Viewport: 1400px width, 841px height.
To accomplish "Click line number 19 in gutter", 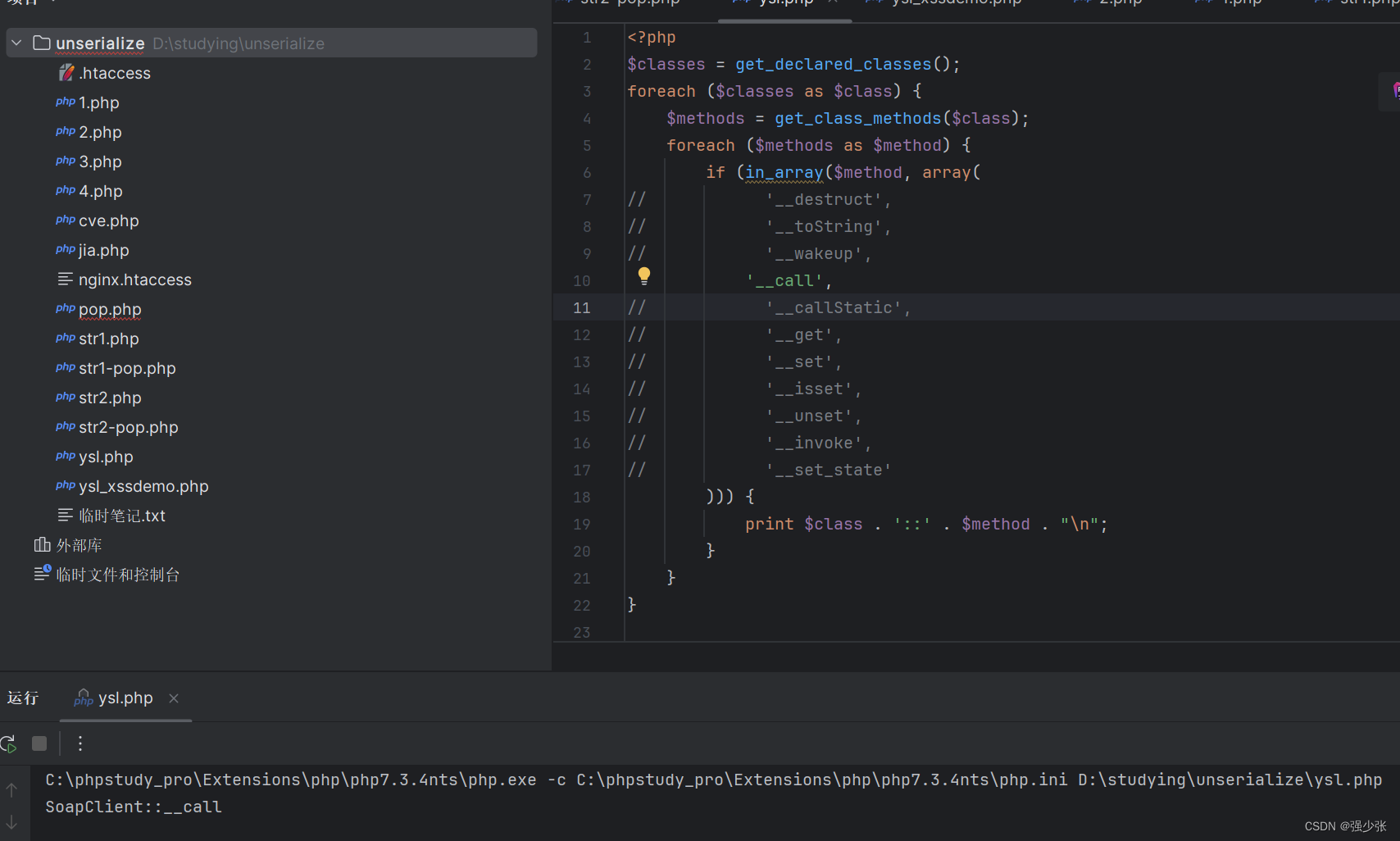I will 582,524.
